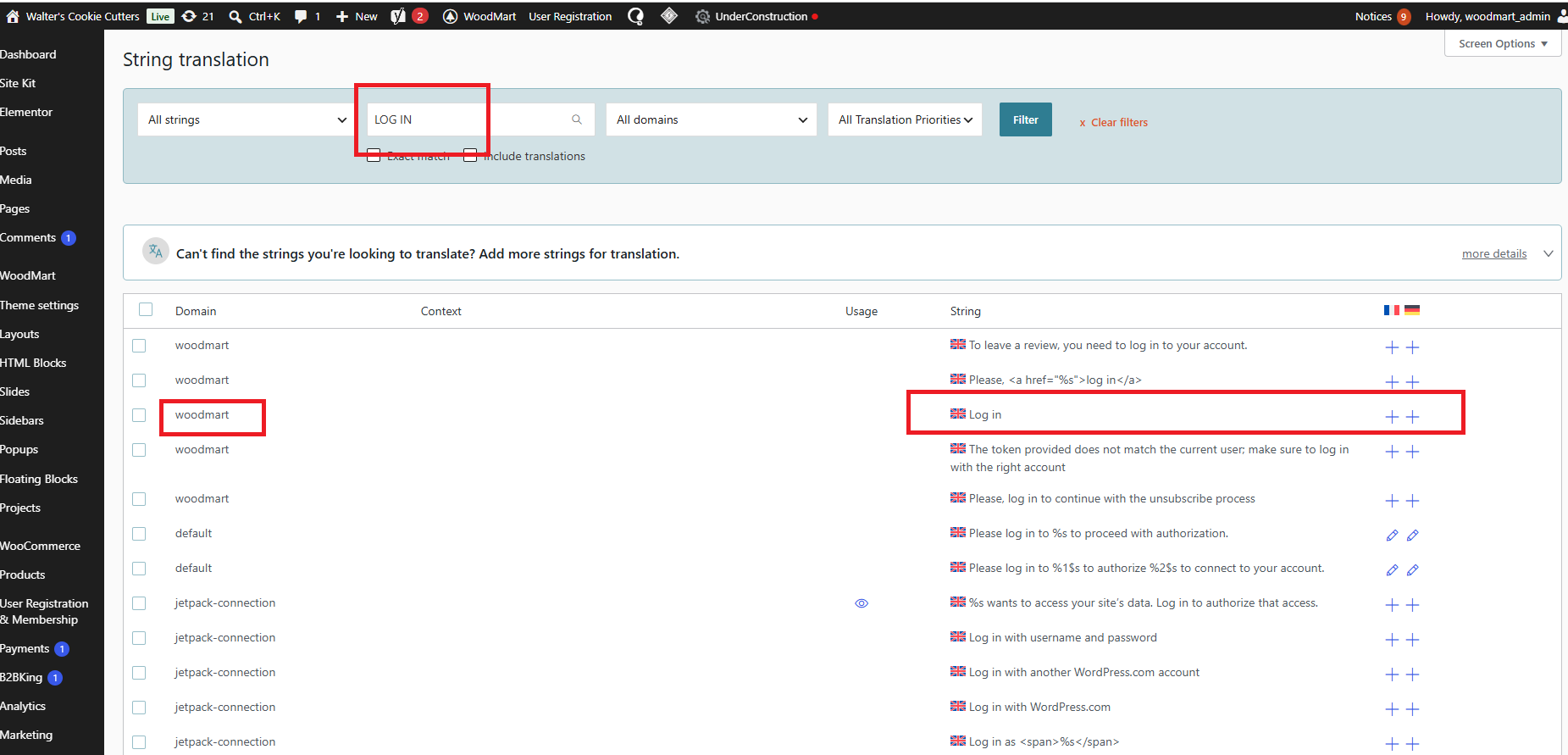This screenshot has height=755, width=1568.
Task: Select the checkbox of the "Log in" string row
Action: click(139, 415)
